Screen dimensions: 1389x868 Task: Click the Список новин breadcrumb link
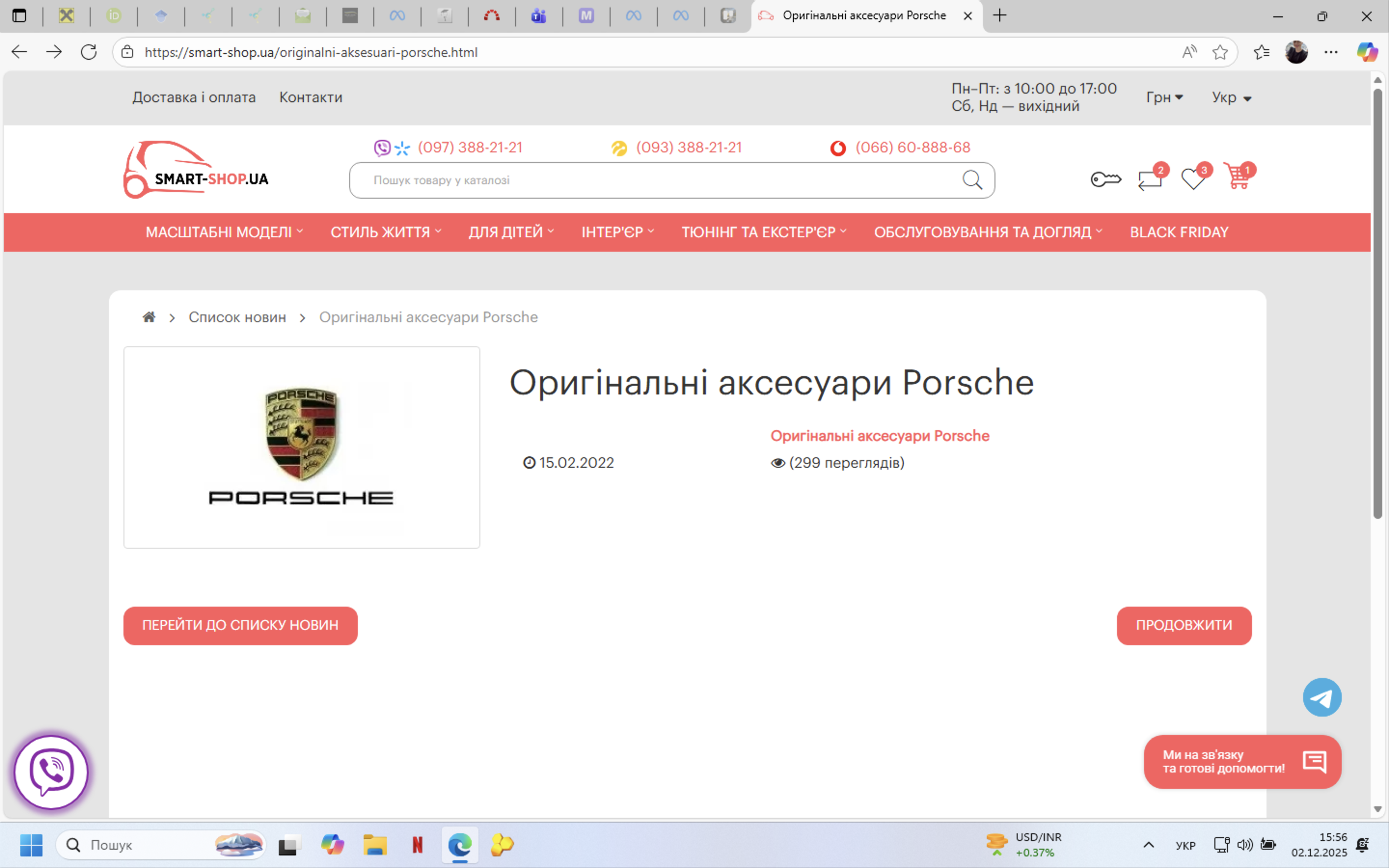coord(237,317)
